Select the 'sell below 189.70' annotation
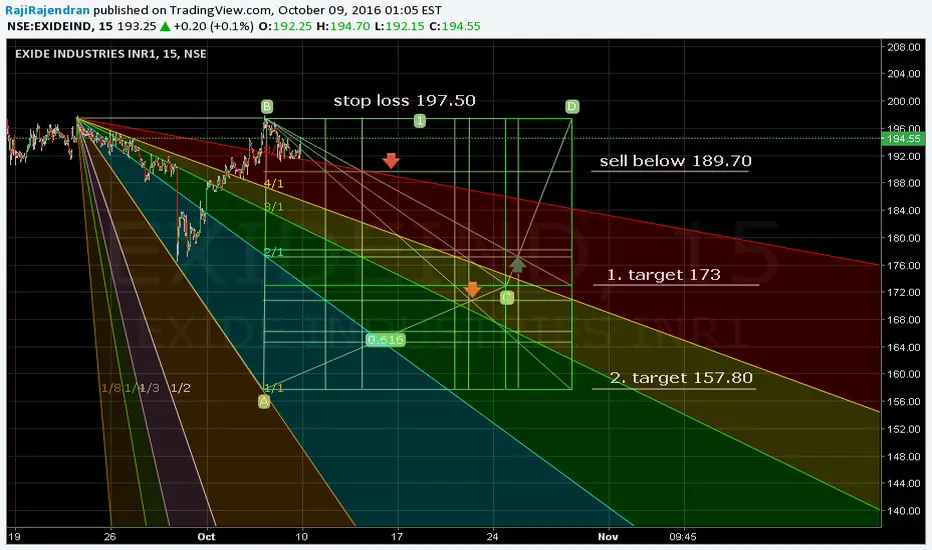 click(675, 161)
